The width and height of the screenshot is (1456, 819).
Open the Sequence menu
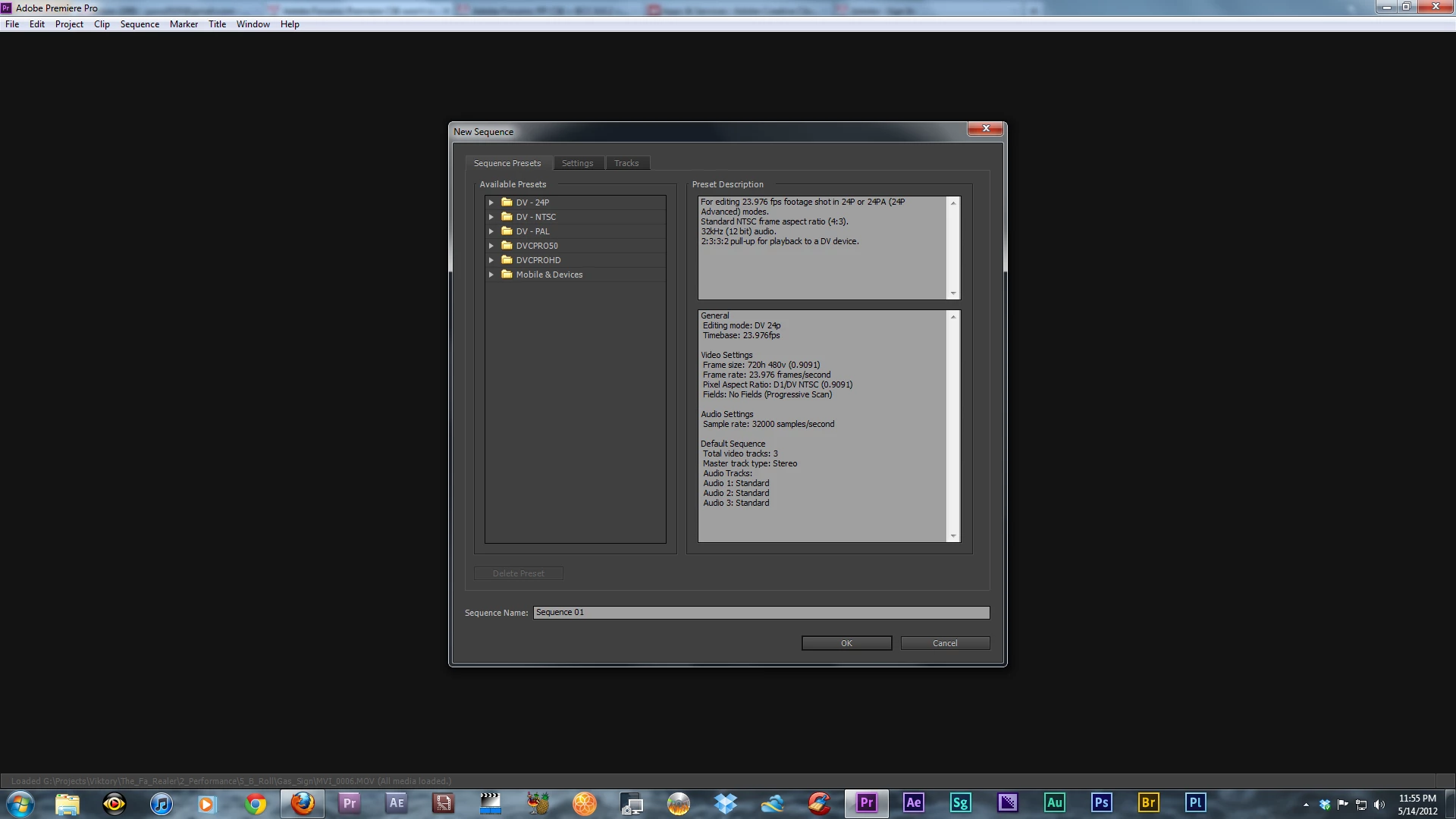tap(140, 24)
